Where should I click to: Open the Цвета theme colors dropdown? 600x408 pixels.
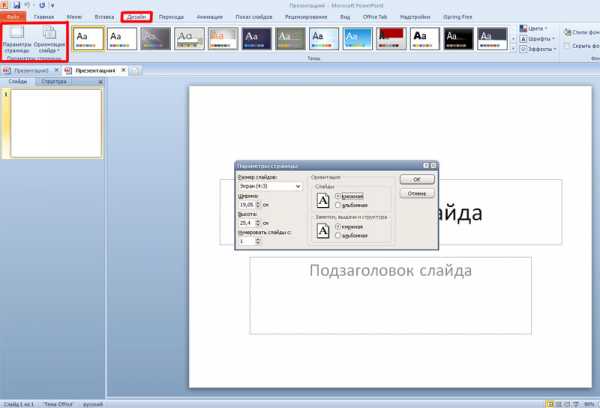[x=536, y=29]
